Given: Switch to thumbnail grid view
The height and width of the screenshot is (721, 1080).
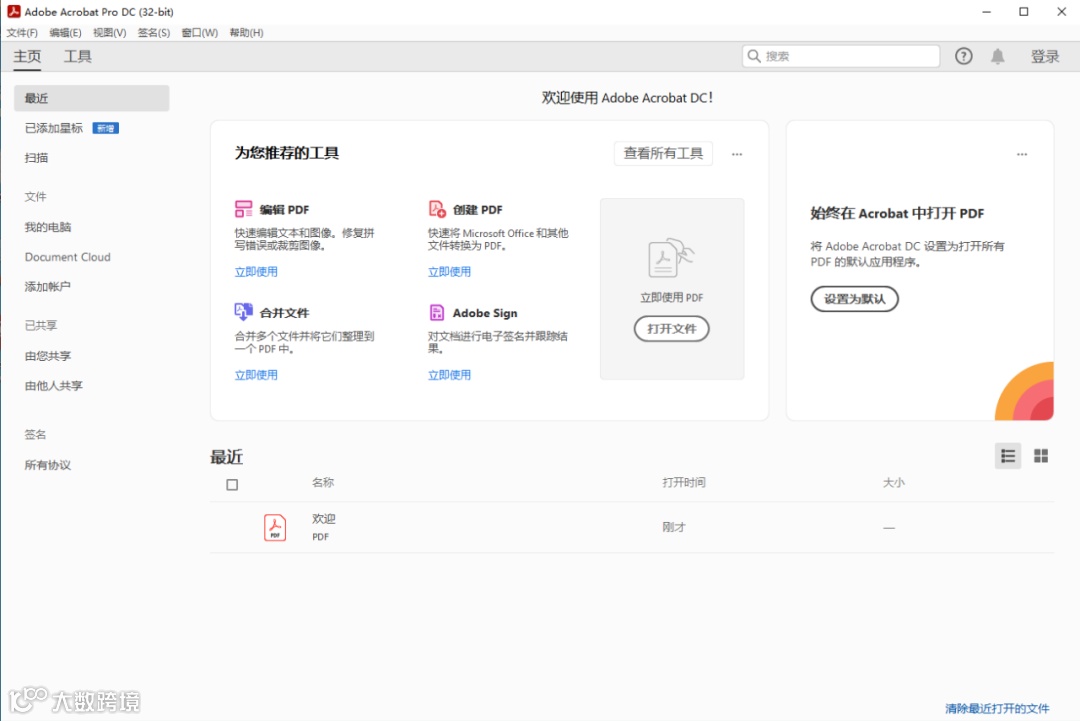Looking at the screenshot, I should tap(1041, 456).
